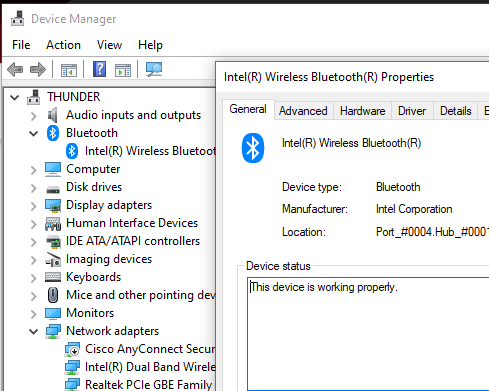Click Device Manager title bar icon

[17, 18]
